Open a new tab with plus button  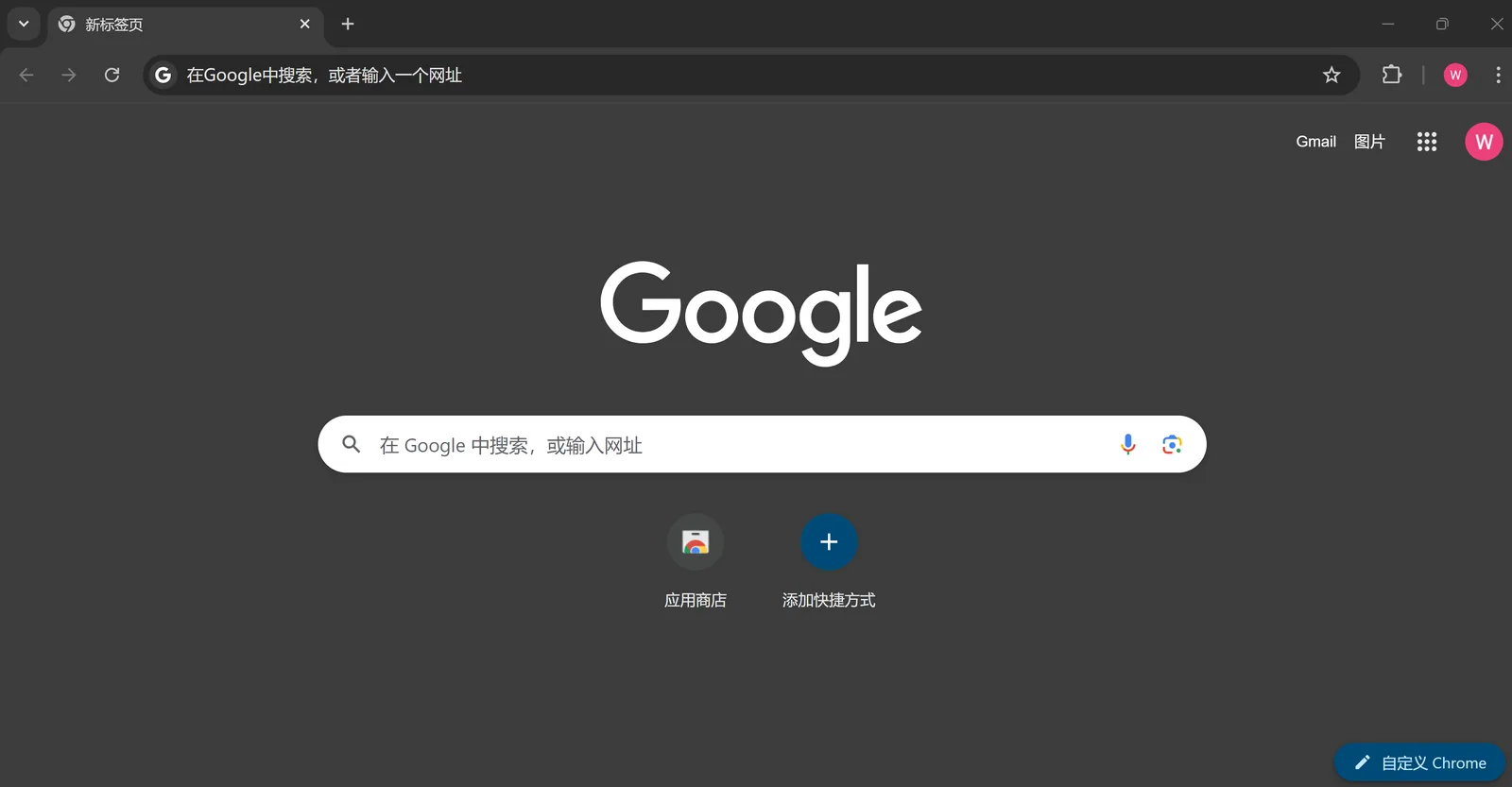pos(348,24)
